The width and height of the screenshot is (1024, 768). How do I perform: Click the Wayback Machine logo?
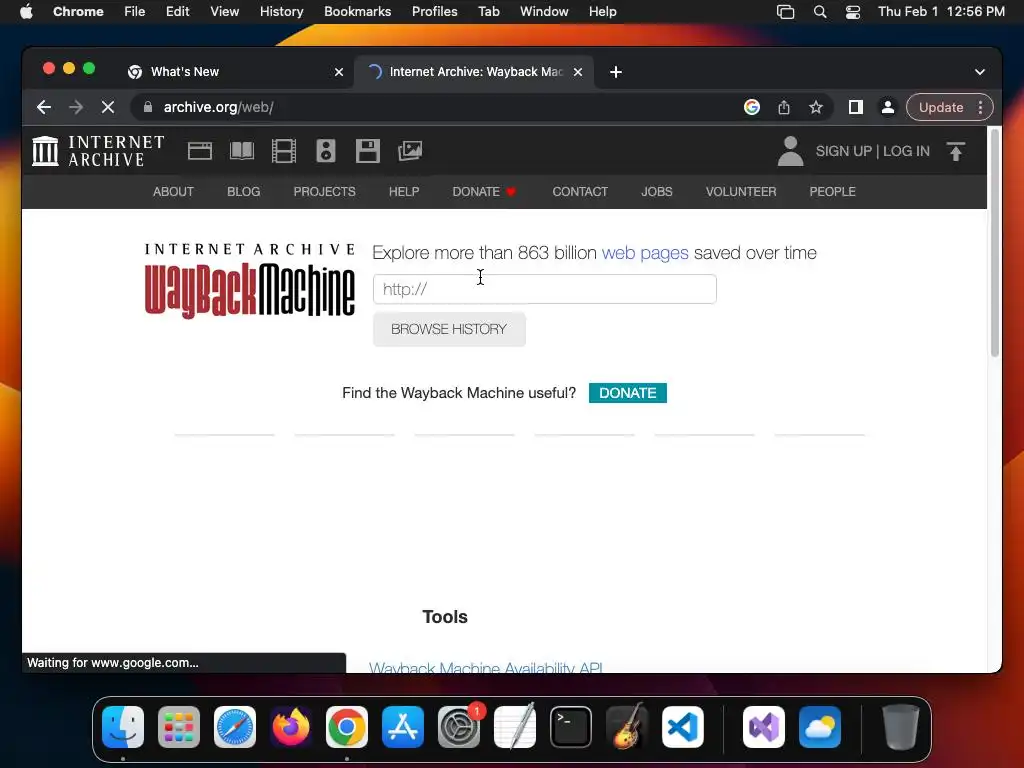[x=249, y=281]
